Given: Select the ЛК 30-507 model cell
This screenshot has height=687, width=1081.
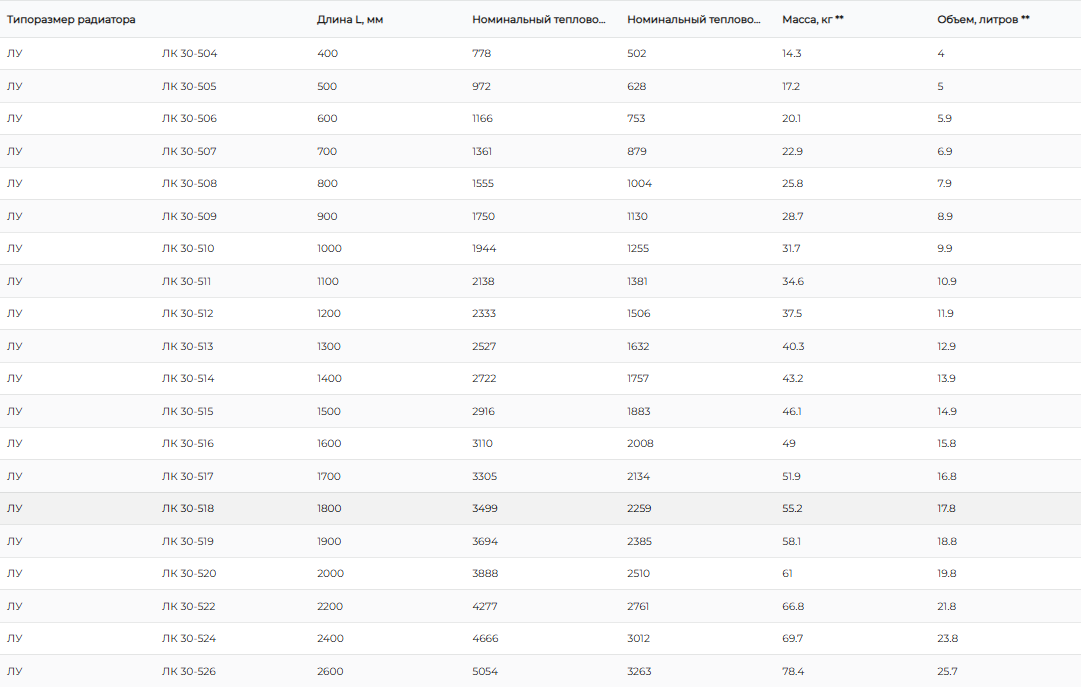Looking at the screenshot, I should [189, 152].
